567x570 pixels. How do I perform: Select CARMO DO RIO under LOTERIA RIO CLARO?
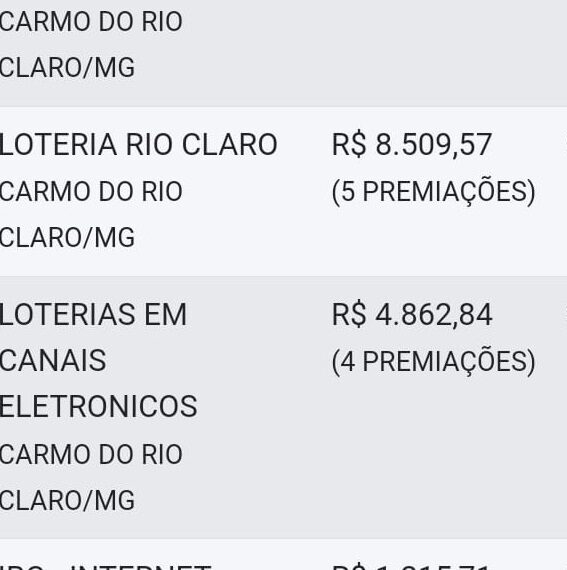point(91,191)
